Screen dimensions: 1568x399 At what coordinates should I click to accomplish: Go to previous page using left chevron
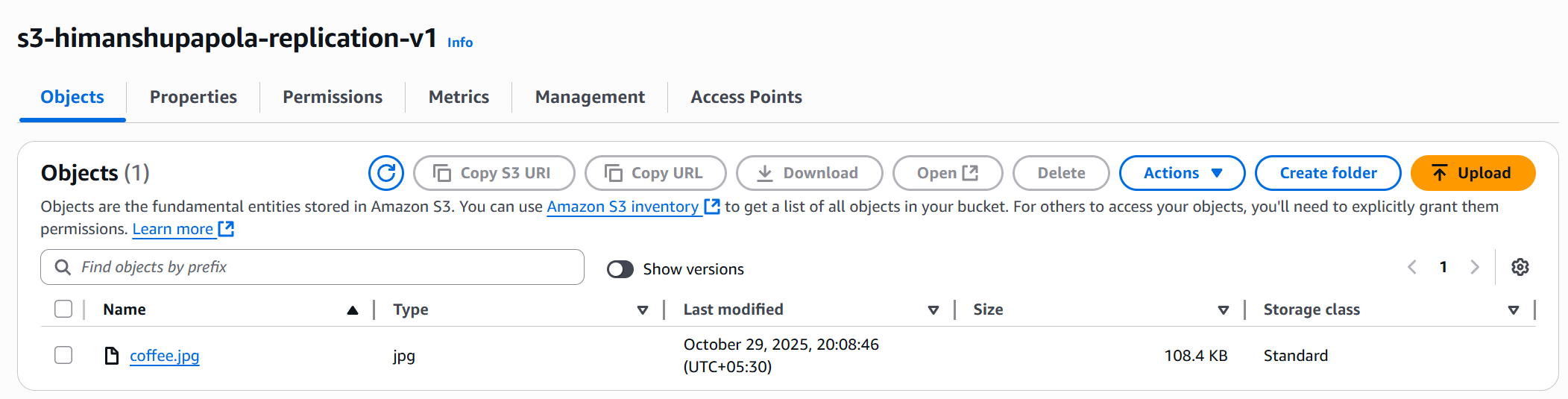coord(1412,267)
